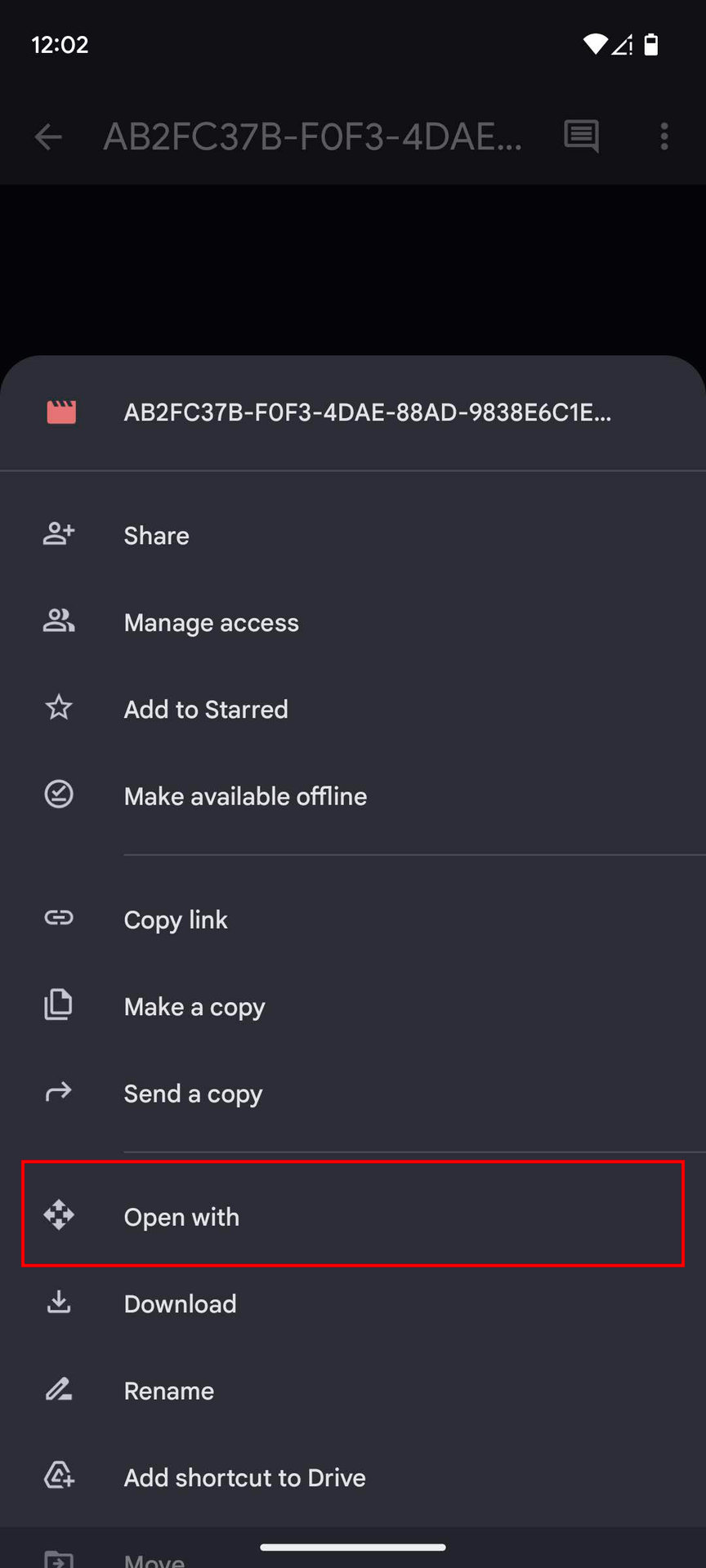706x1568 pixels.
Task: Tap the Download tray icon
Action: 59,1303
